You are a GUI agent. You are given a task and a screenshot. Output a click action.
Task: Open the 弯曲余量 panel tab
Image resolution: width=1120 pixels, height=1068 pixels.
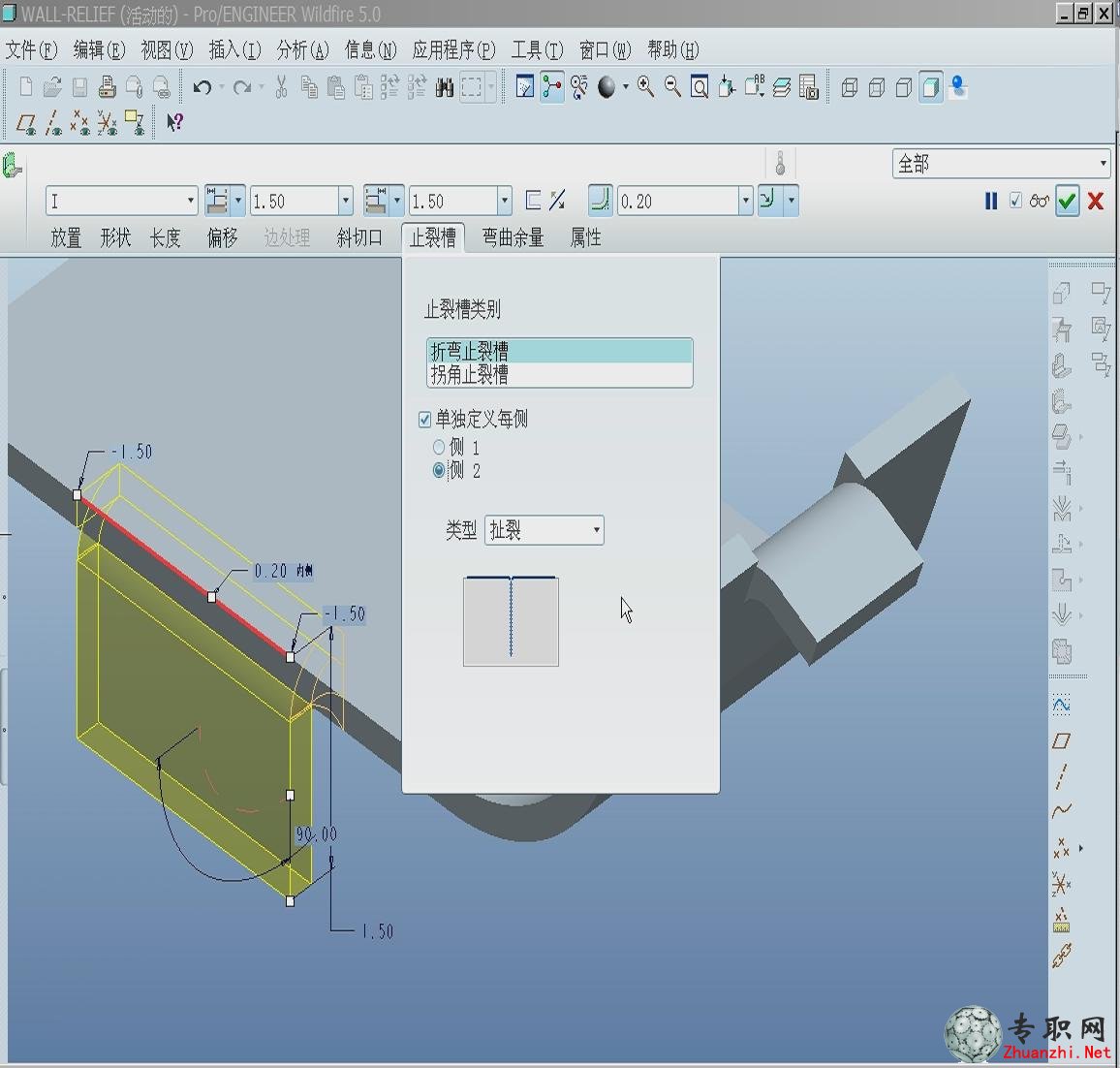point(513,237)
